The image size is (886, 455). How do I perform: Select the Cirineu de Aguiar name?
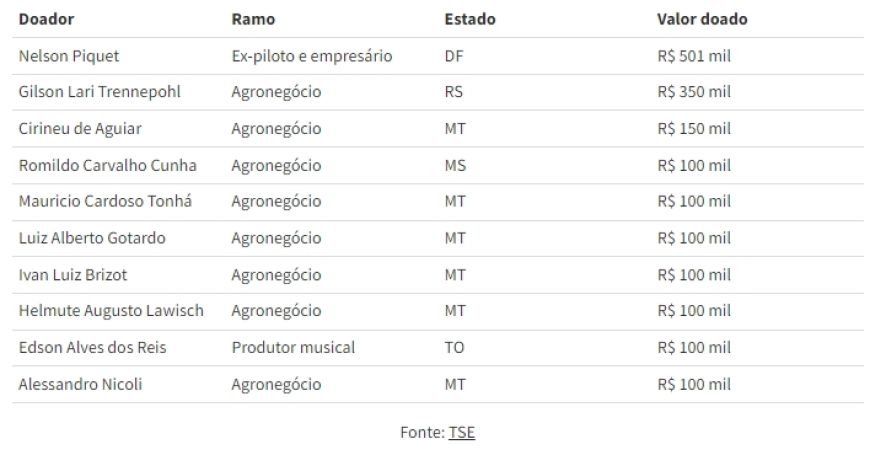(x=80, y=129)
